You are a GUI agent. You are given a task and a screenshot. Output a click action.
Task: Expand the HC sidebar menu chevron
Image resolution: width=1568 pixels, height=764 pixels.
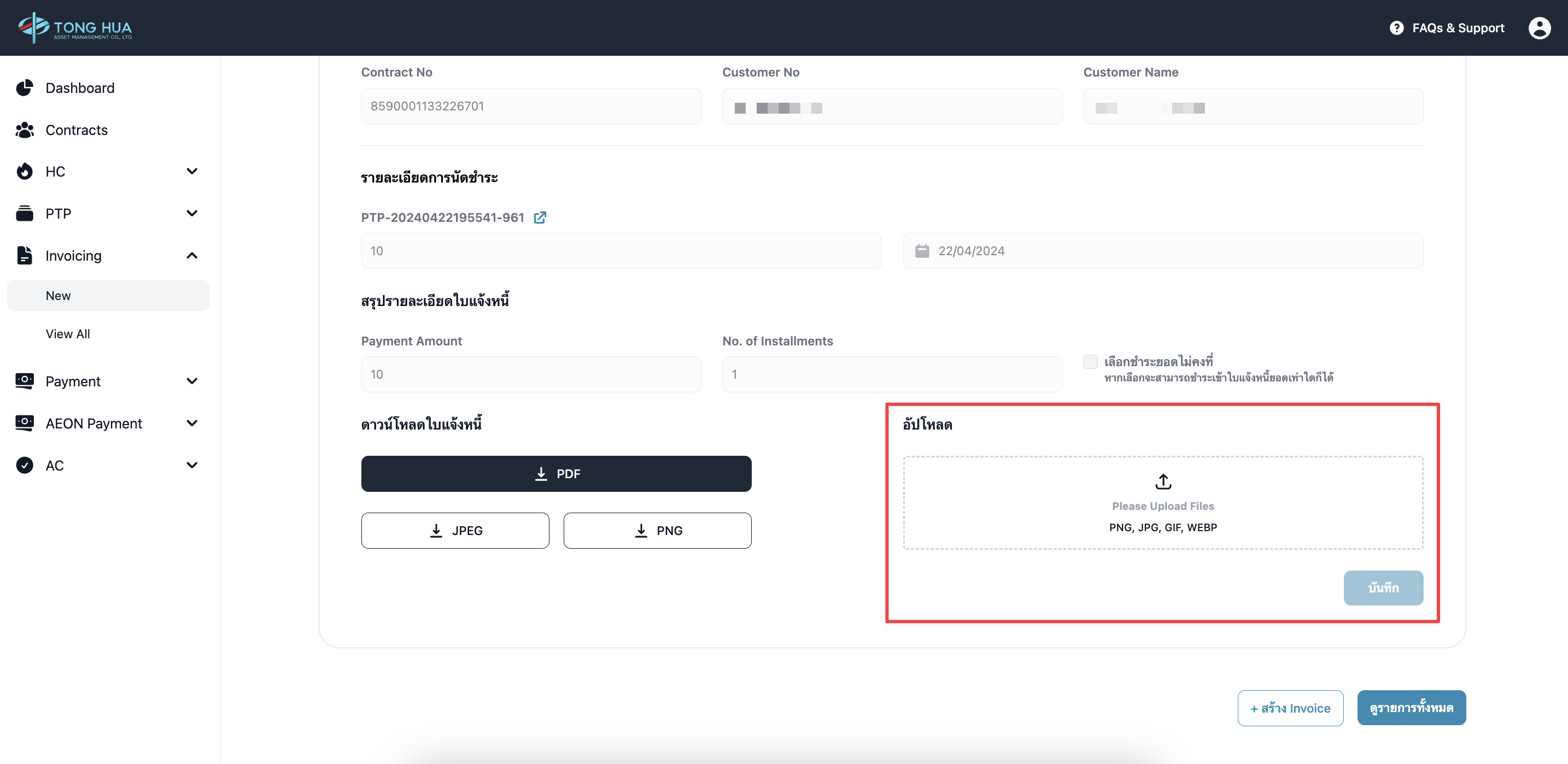192,172
